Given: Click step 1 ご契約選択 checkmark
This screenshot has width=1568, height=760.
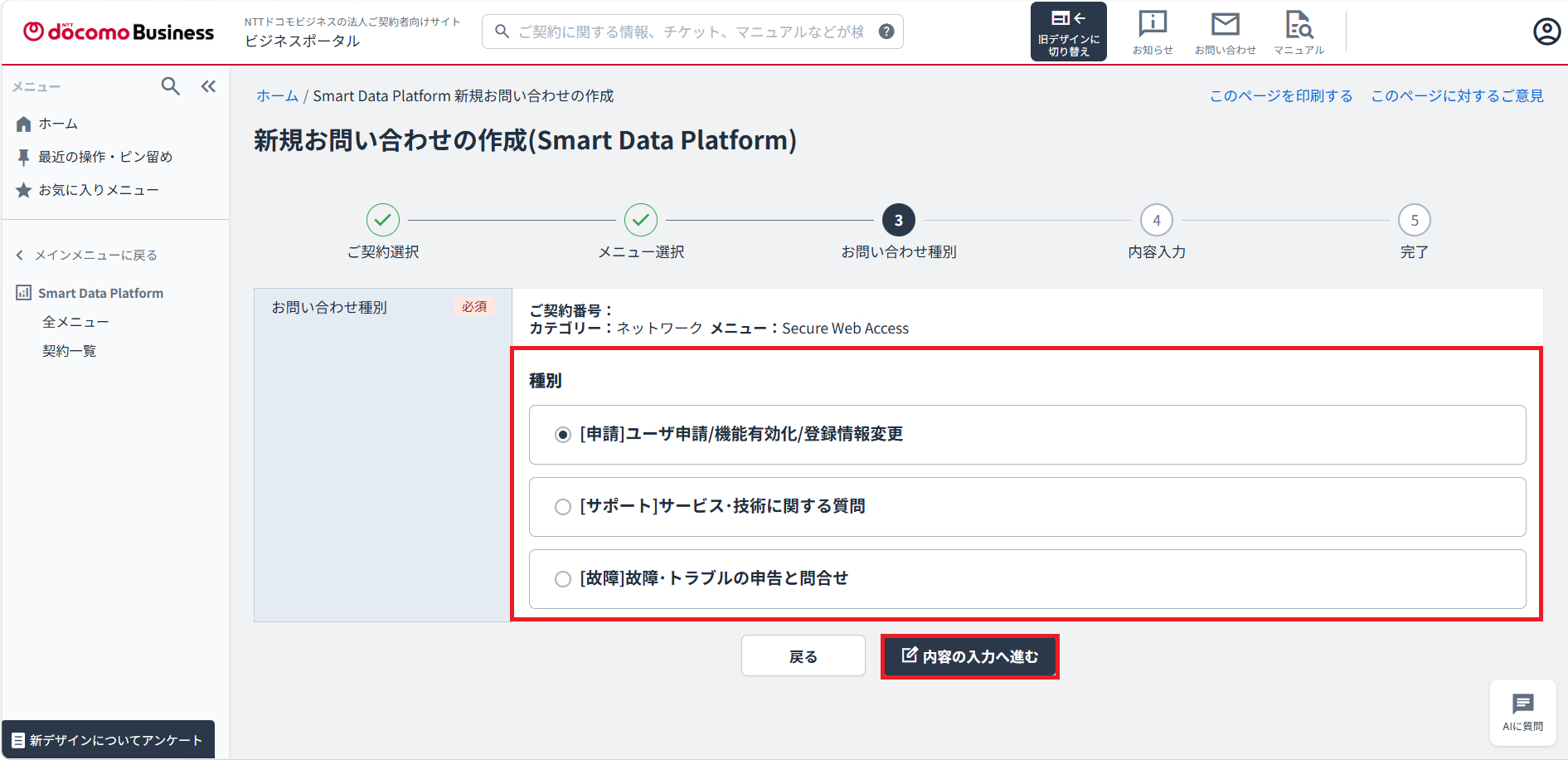Looking at the screenshot, I should point(383,220).
